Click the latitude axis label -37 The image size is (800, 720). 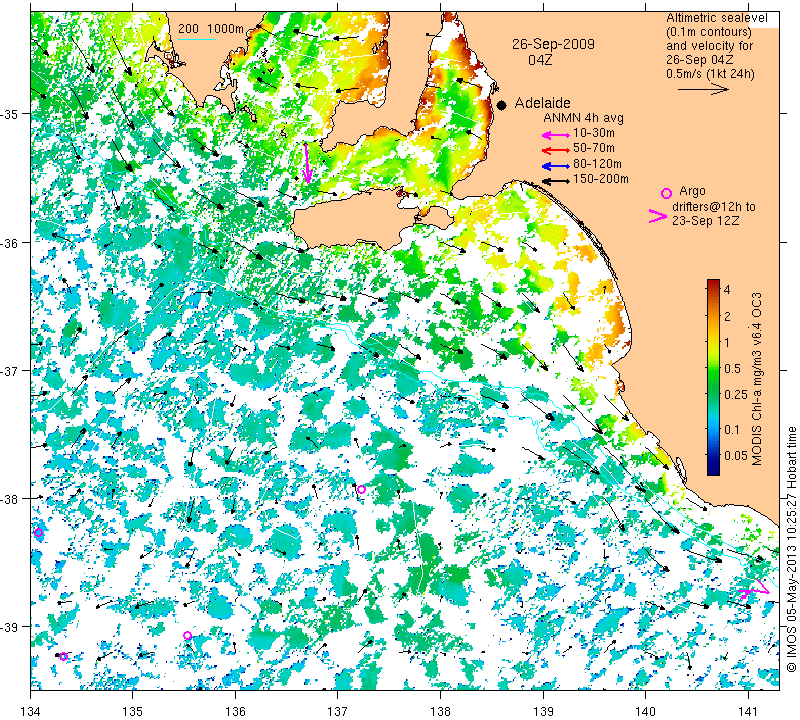[10, 370]
